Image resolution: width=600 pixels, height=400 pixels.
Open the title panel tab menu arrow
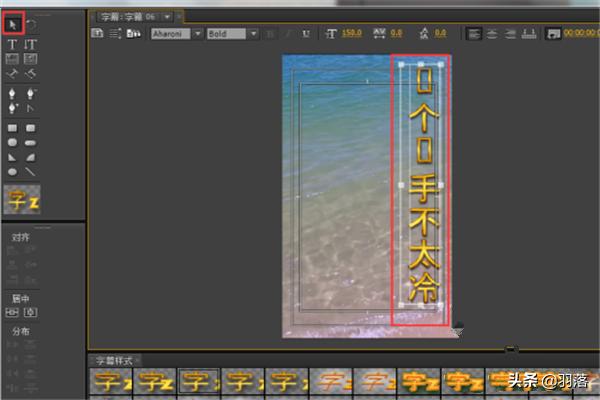pos(167,17)
